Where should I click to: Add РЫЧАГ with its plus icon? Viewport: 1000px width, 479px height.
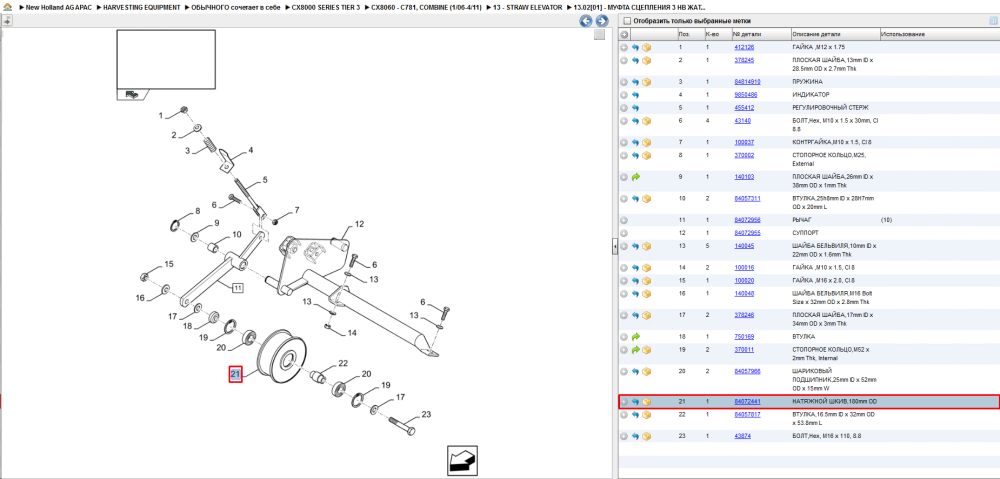[x=624, y=219]
